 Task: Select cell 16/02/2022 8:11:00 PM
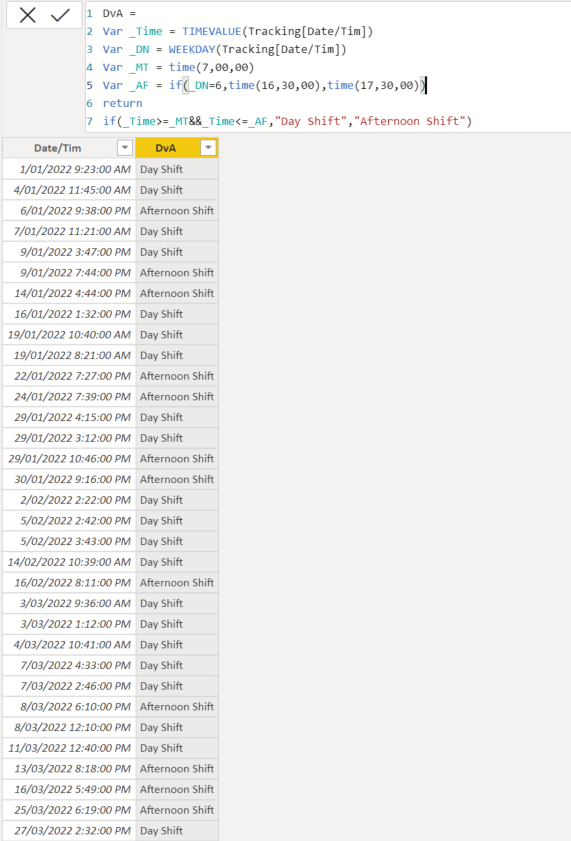[69, 582]
